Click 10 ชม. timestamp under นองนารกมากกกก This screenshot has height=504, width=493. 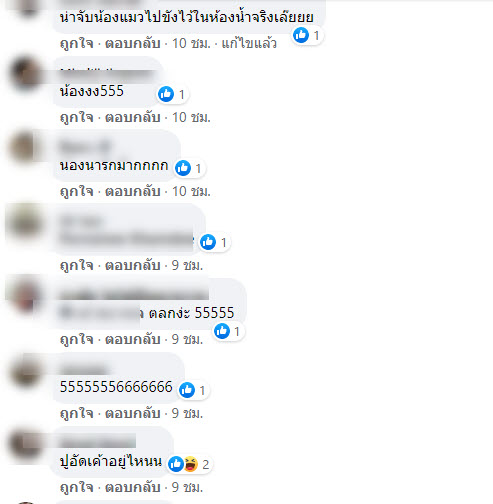click(191, 191)
